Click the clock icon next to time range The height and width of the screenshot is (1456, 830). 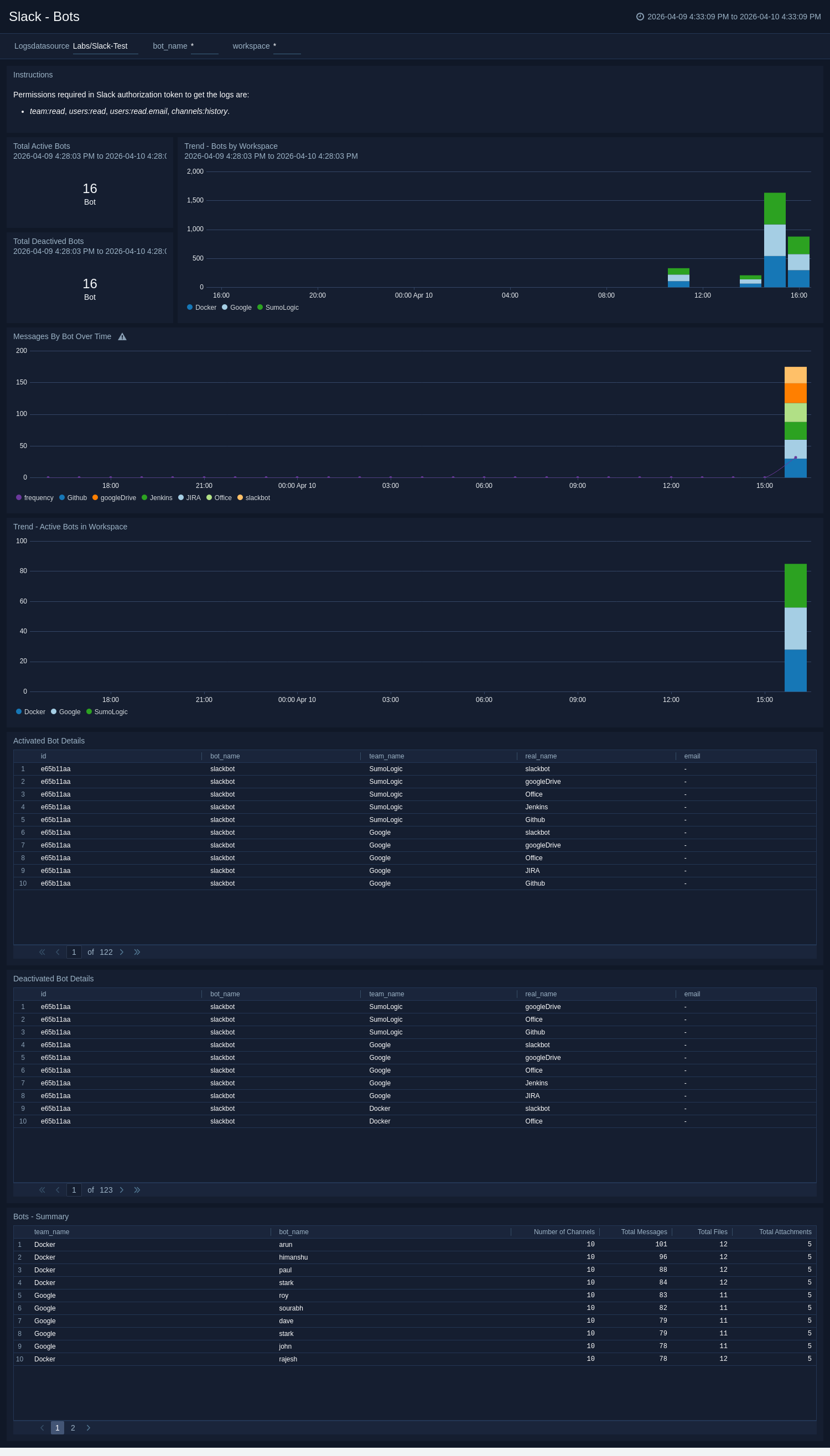[x=640, y=17]
